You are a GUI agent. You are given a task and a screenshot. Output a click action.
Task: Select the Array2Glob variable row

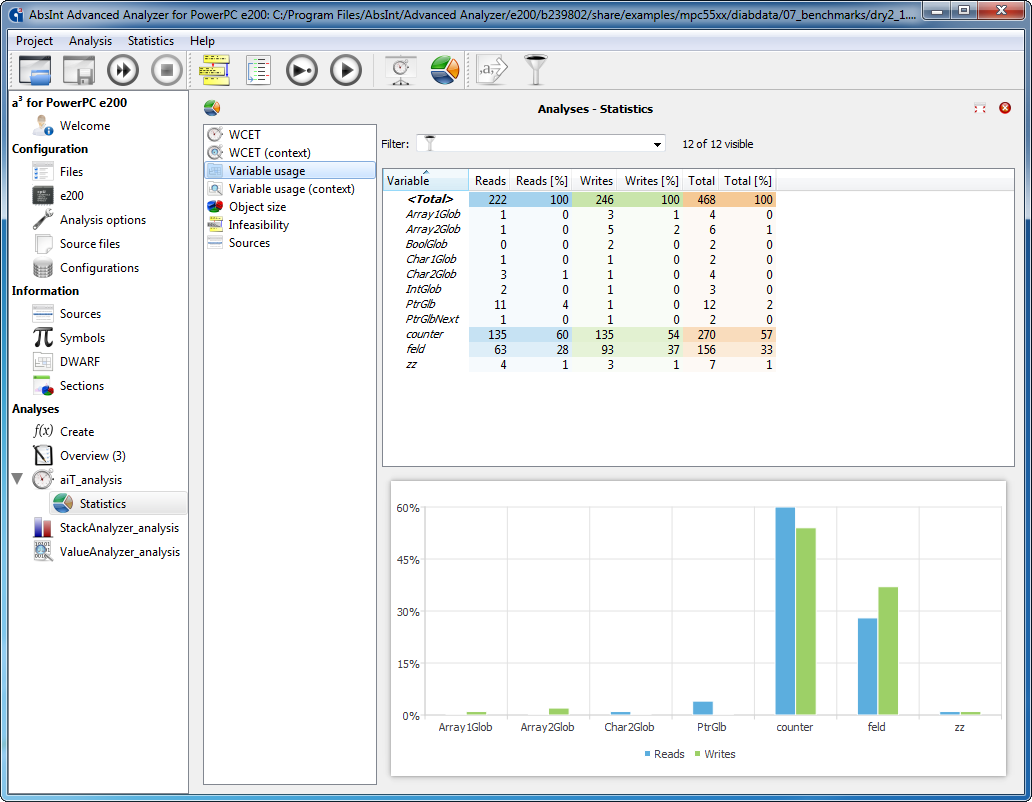(579, 230)
